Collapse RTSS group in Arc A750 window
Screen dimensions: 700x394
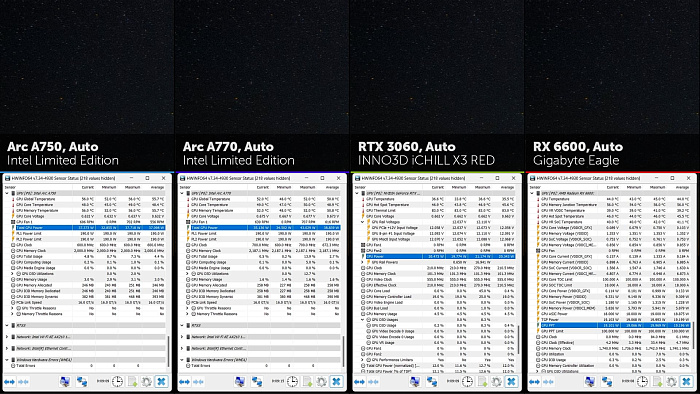pos(7,325)
